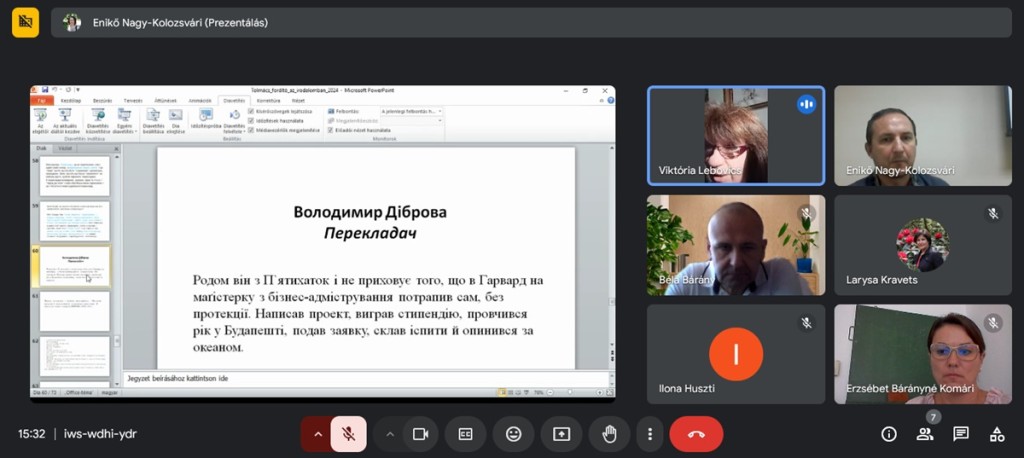1024x458 pixels.
Task: Expand audio settings arrow beside microphone
Action: 318,434
